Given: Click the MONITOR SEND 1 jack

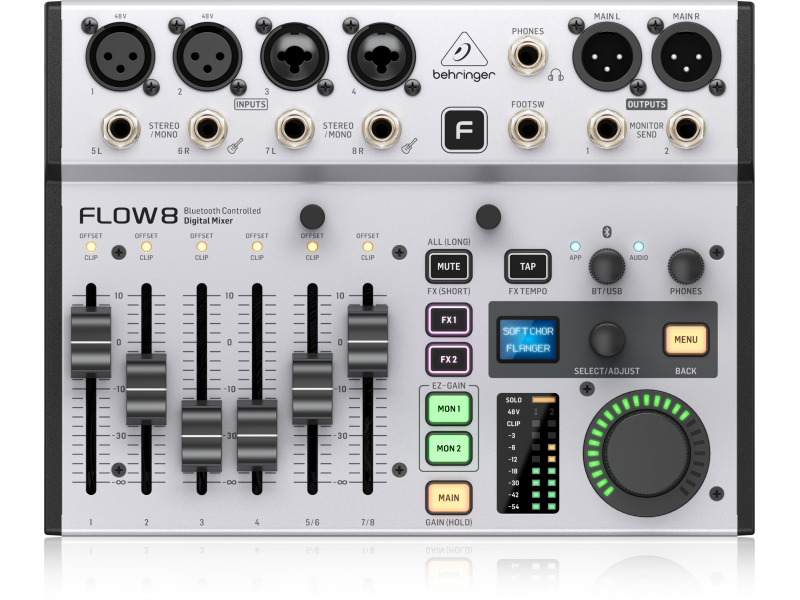Looking at the screenshot, I should point(607,129).
